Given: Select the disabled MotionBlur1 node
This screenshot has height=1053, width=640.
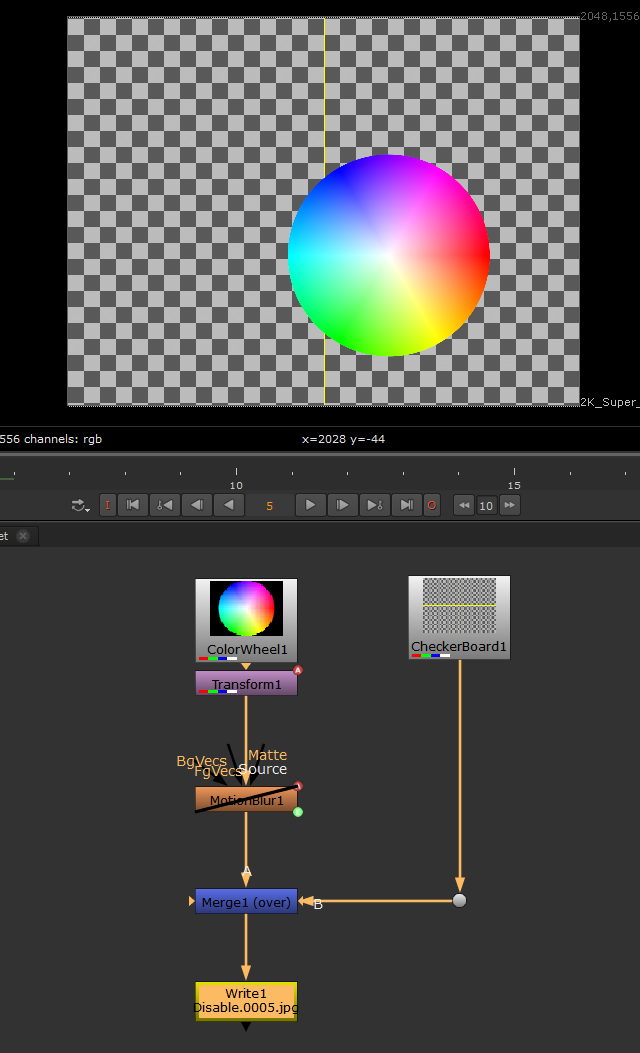Looking at the screenshot, I should pyautogui.click(x=246, y=800).
